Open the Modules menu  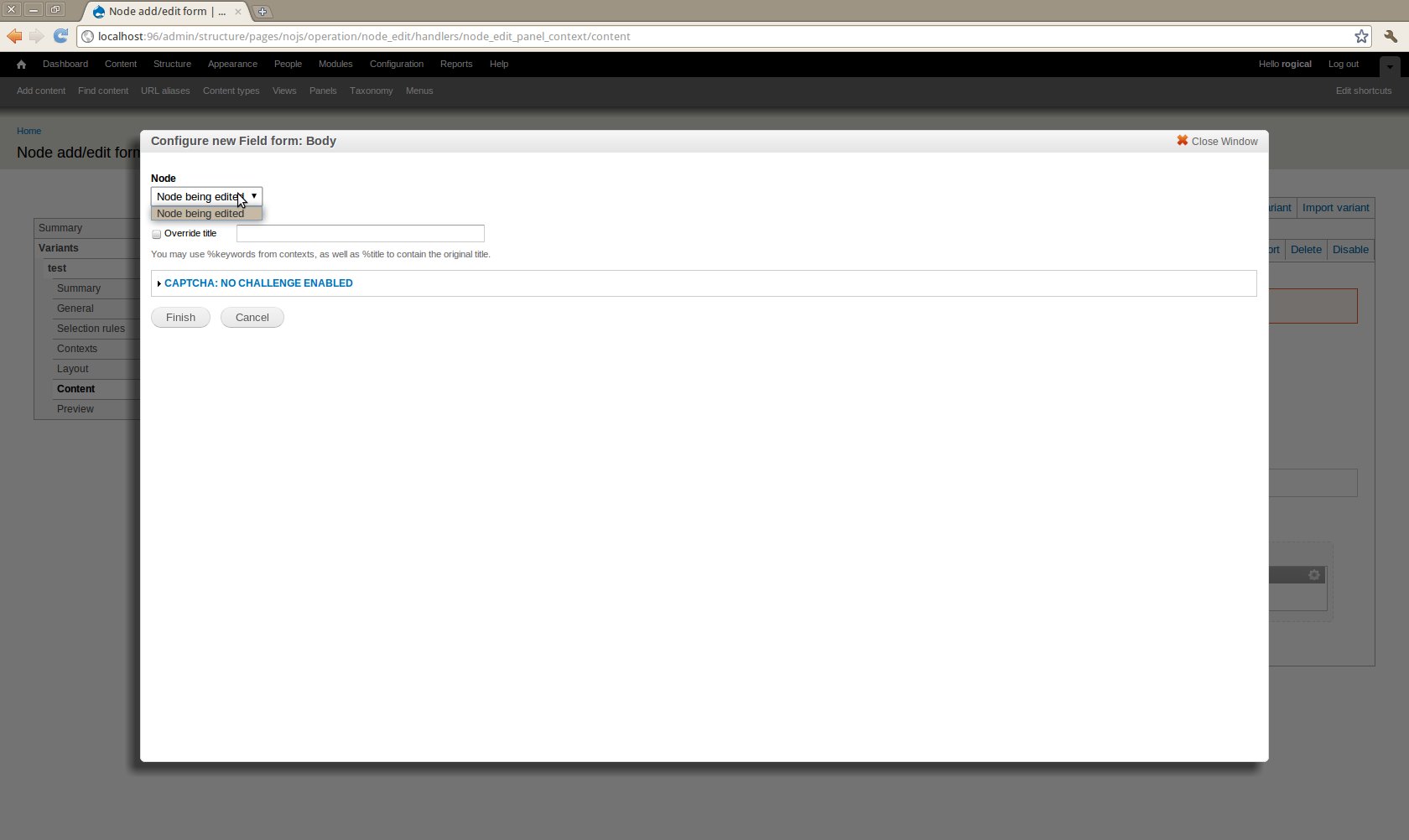click(x=335, y=64)
